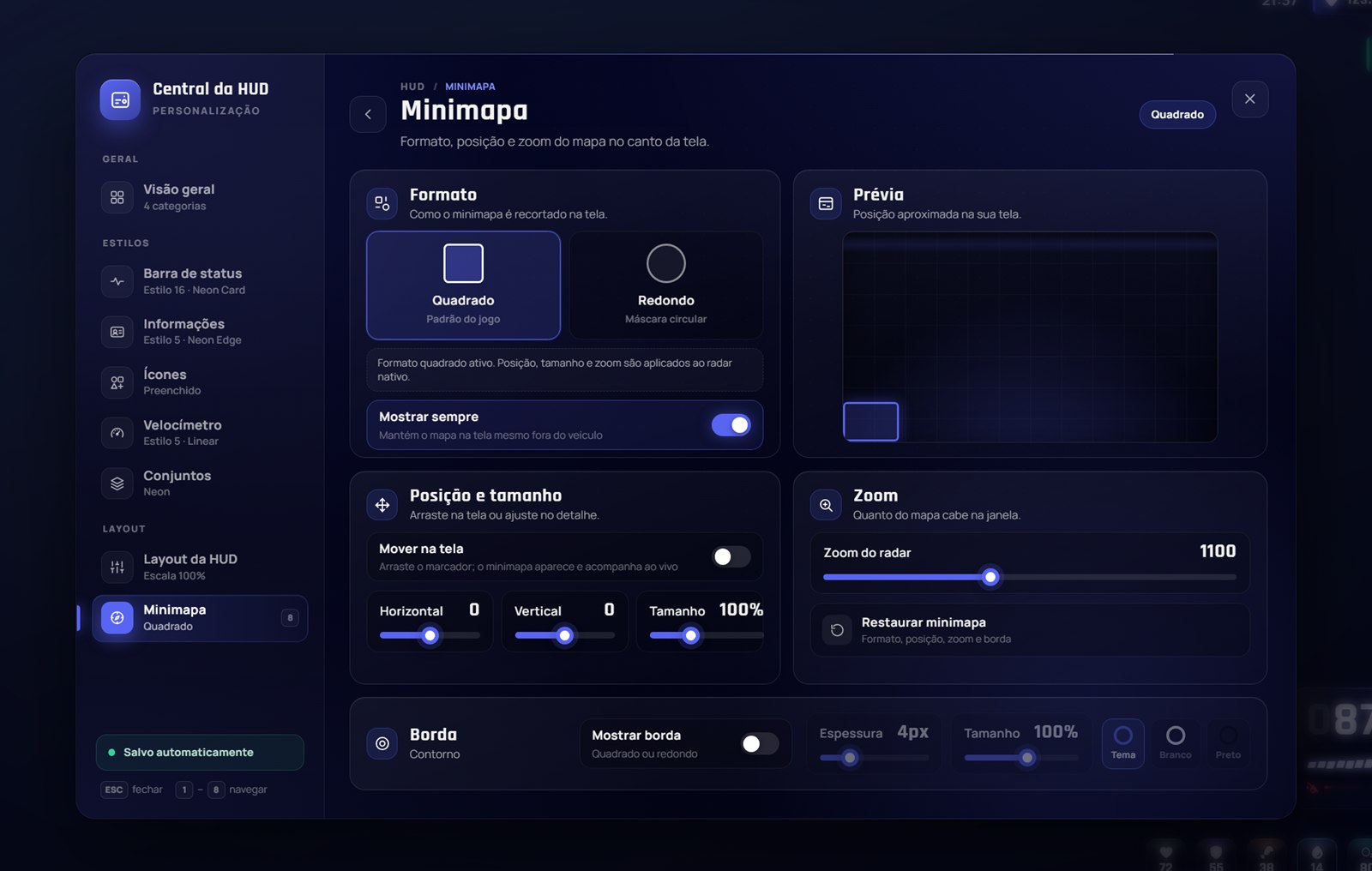Select the Preto border color swatch

(1228, 743)
